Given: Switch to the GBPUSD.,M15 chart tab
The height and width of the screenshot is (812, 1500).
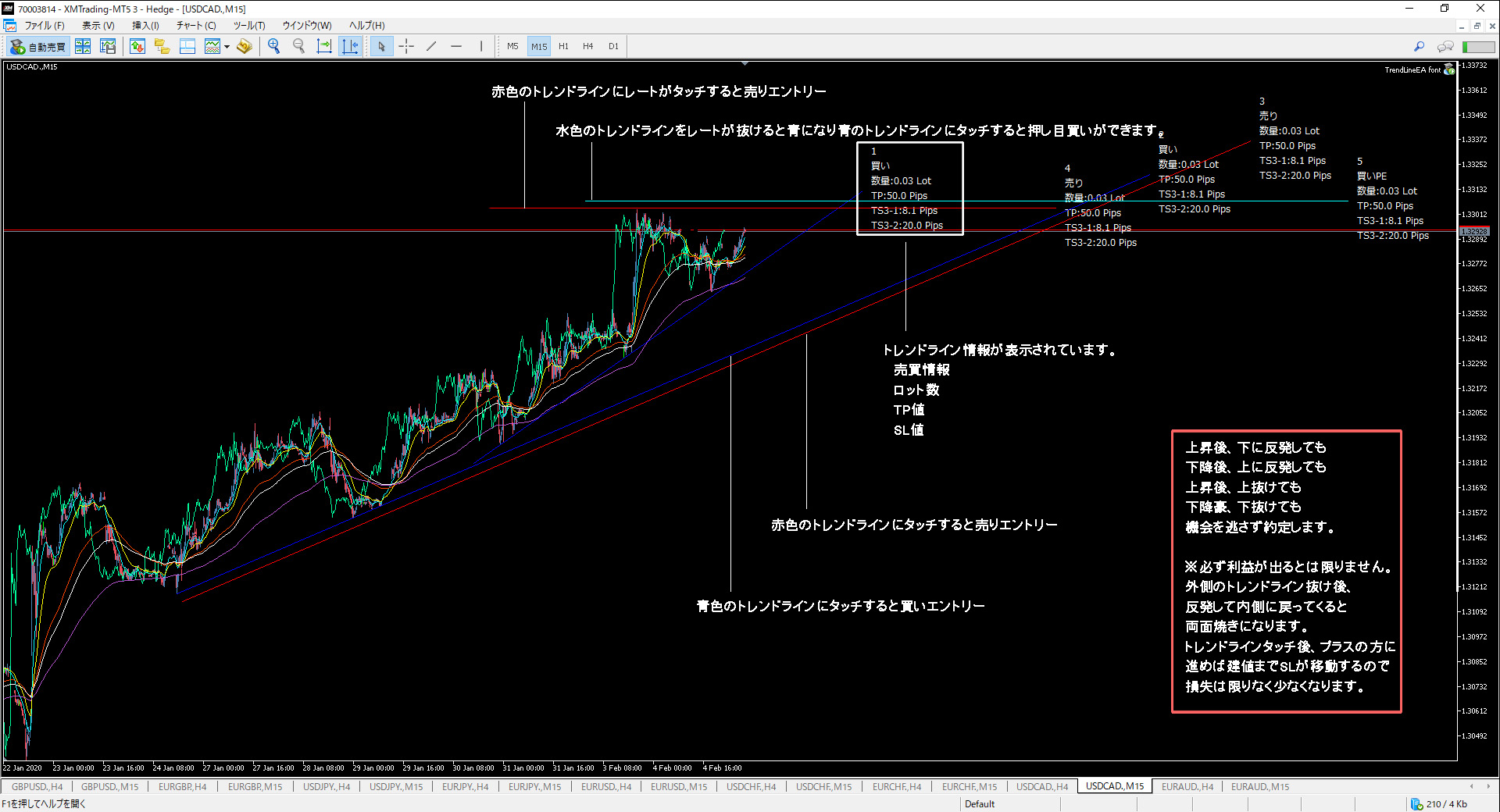Looking at the screenshot, I should (109, 786).
